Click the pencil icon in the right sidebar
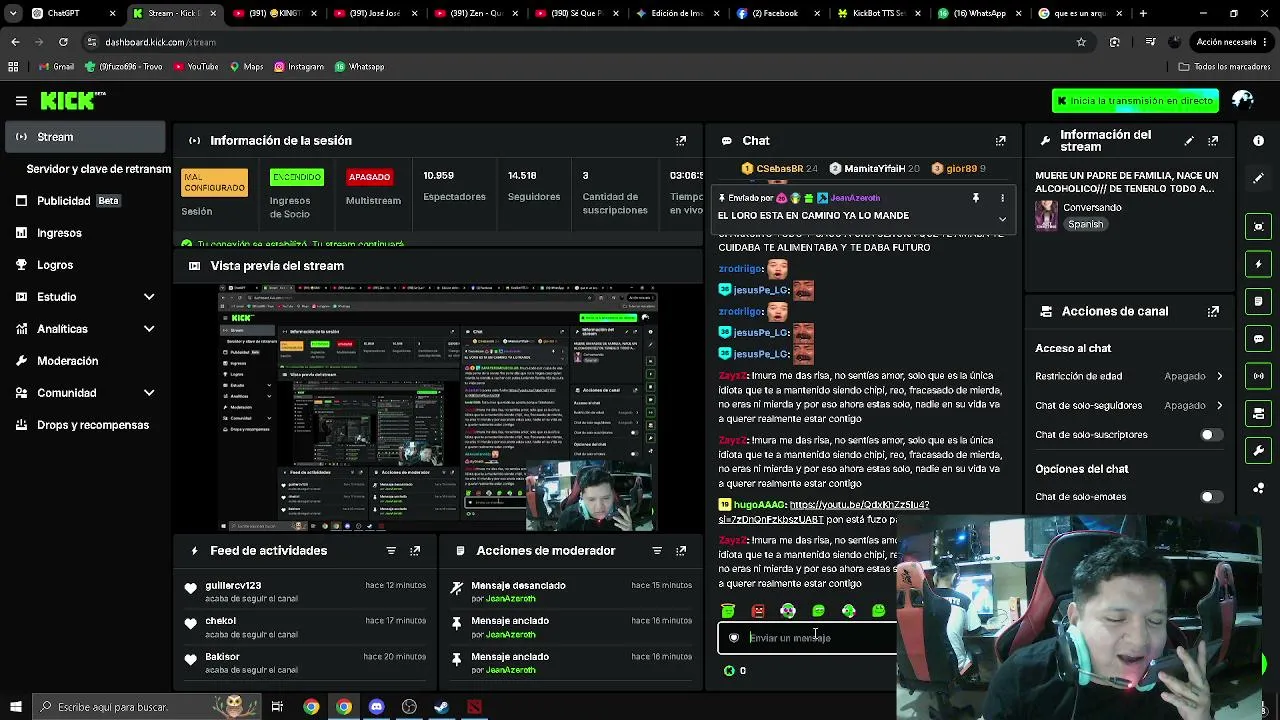Image resolution: width=1280 pixels, height=720 pixels. [x=1259, y=178]
